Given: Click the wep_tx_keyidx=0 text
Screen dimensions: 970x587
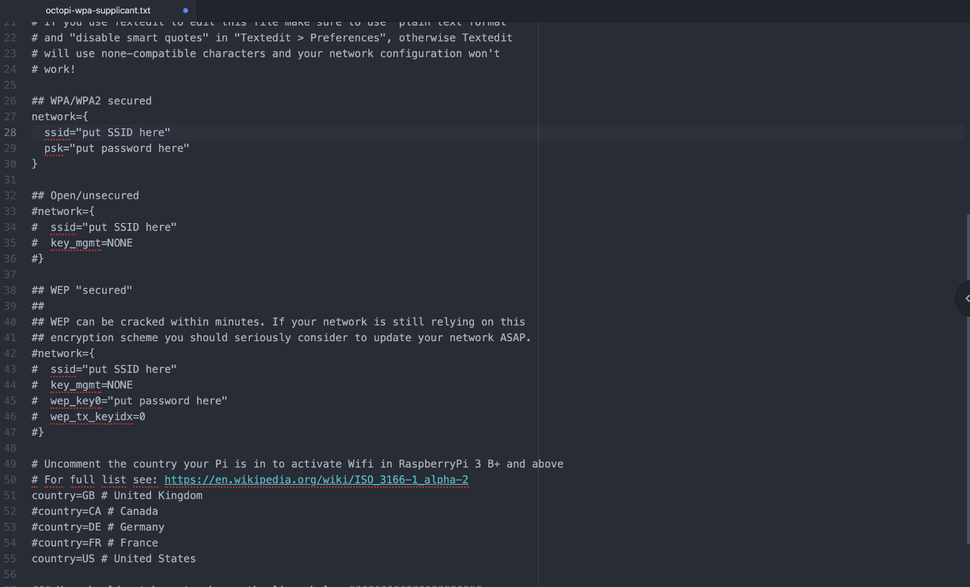Looking at the screenshot, I should (97, 417).
